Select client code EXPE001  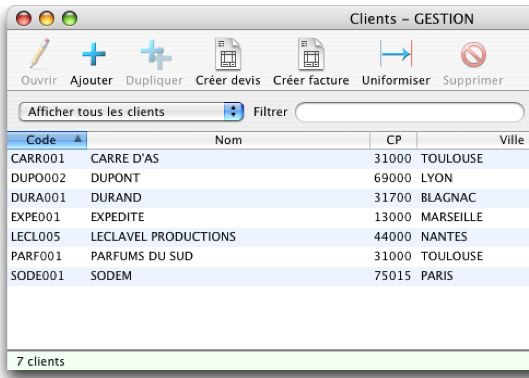tap(35, 217)
